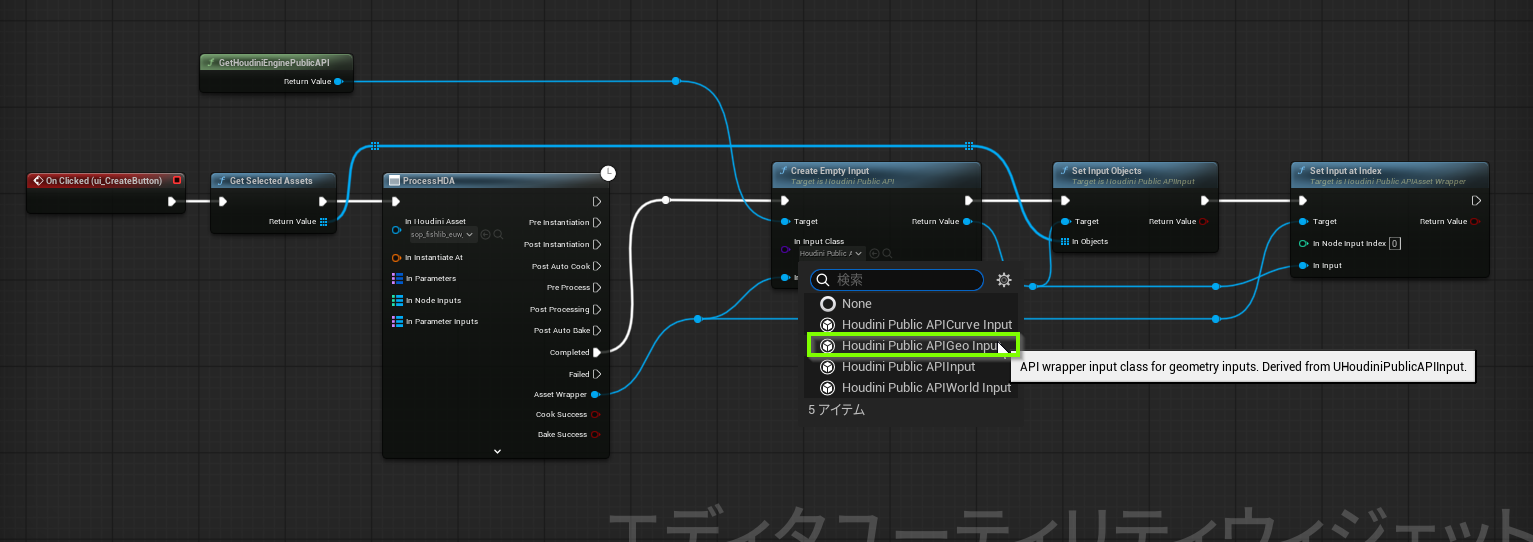Expand ProcessHDA node advanced pins chevron
The width and height of the screenshot is (1533, 542).
tap(497, 451)
